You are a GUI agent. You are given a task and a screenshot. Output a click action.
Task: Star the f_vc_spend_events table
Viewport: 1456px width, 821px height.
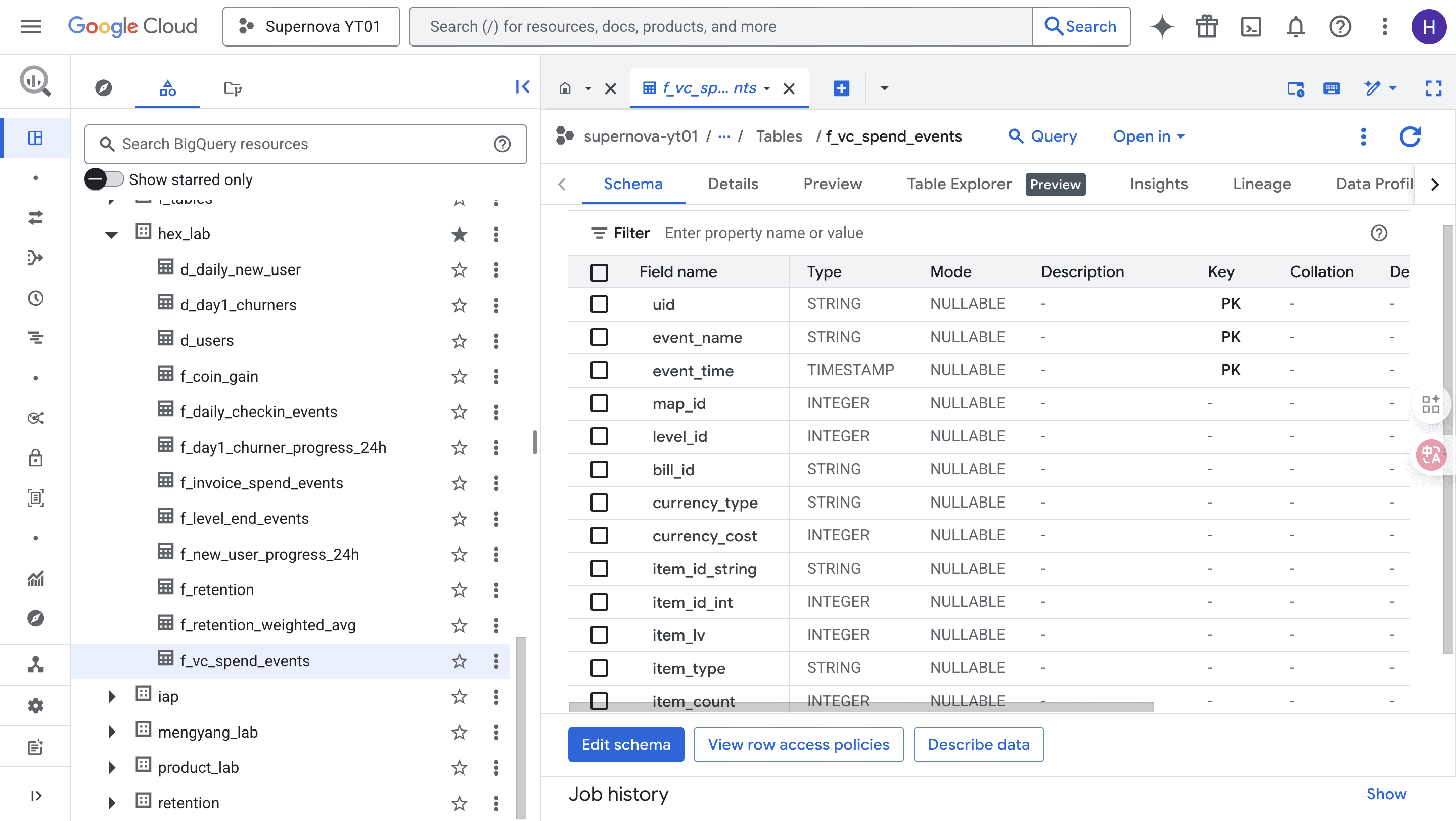pyautogui.click(x=459, y=661)
